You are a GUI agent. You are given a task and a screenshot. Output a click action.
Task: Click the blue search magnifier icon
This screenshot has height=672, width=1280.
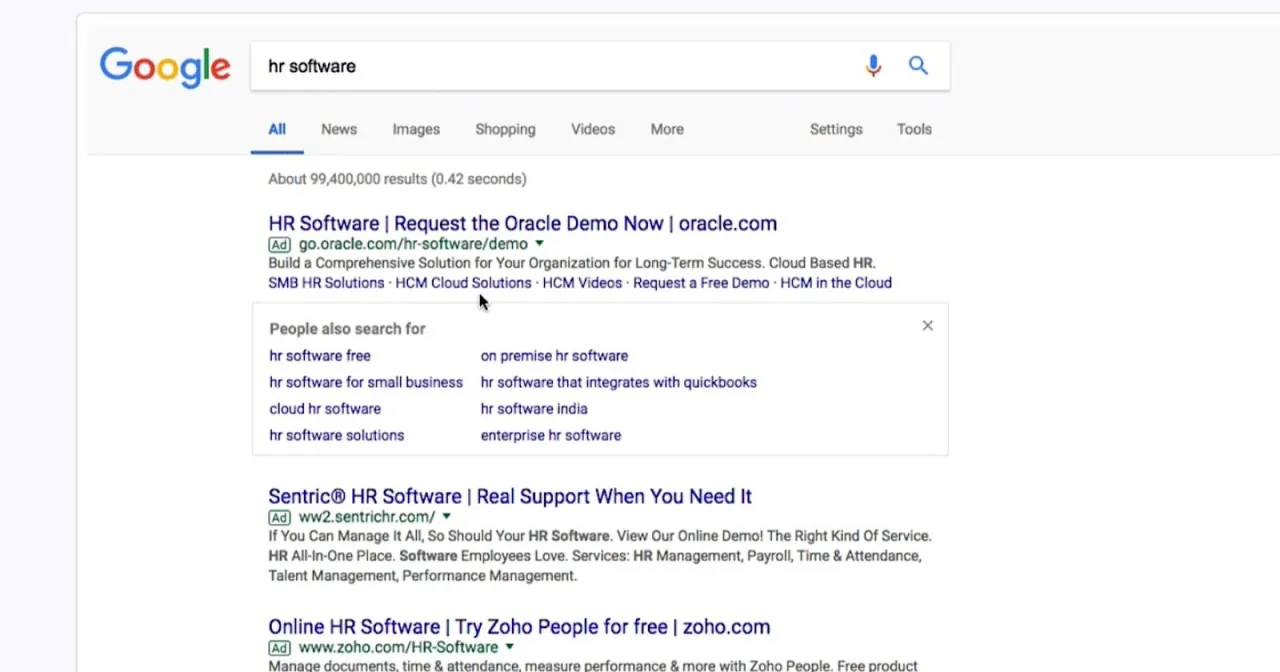[918, 66]
